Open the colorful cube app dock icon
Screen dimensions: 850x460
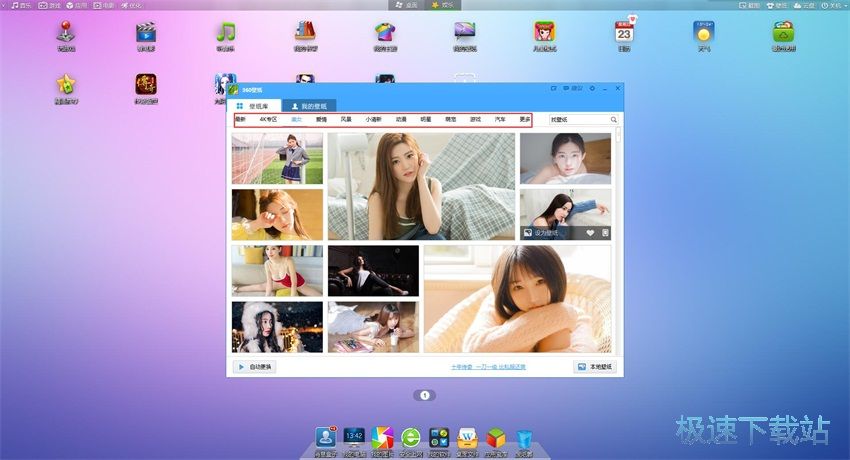point(495,438)
